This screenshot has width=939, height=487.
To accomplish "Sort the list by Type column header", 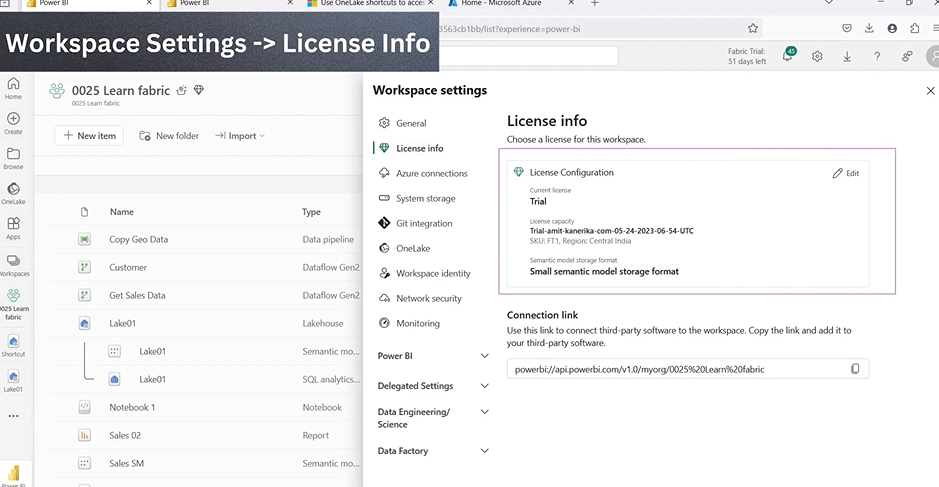I will click(311, 211).
